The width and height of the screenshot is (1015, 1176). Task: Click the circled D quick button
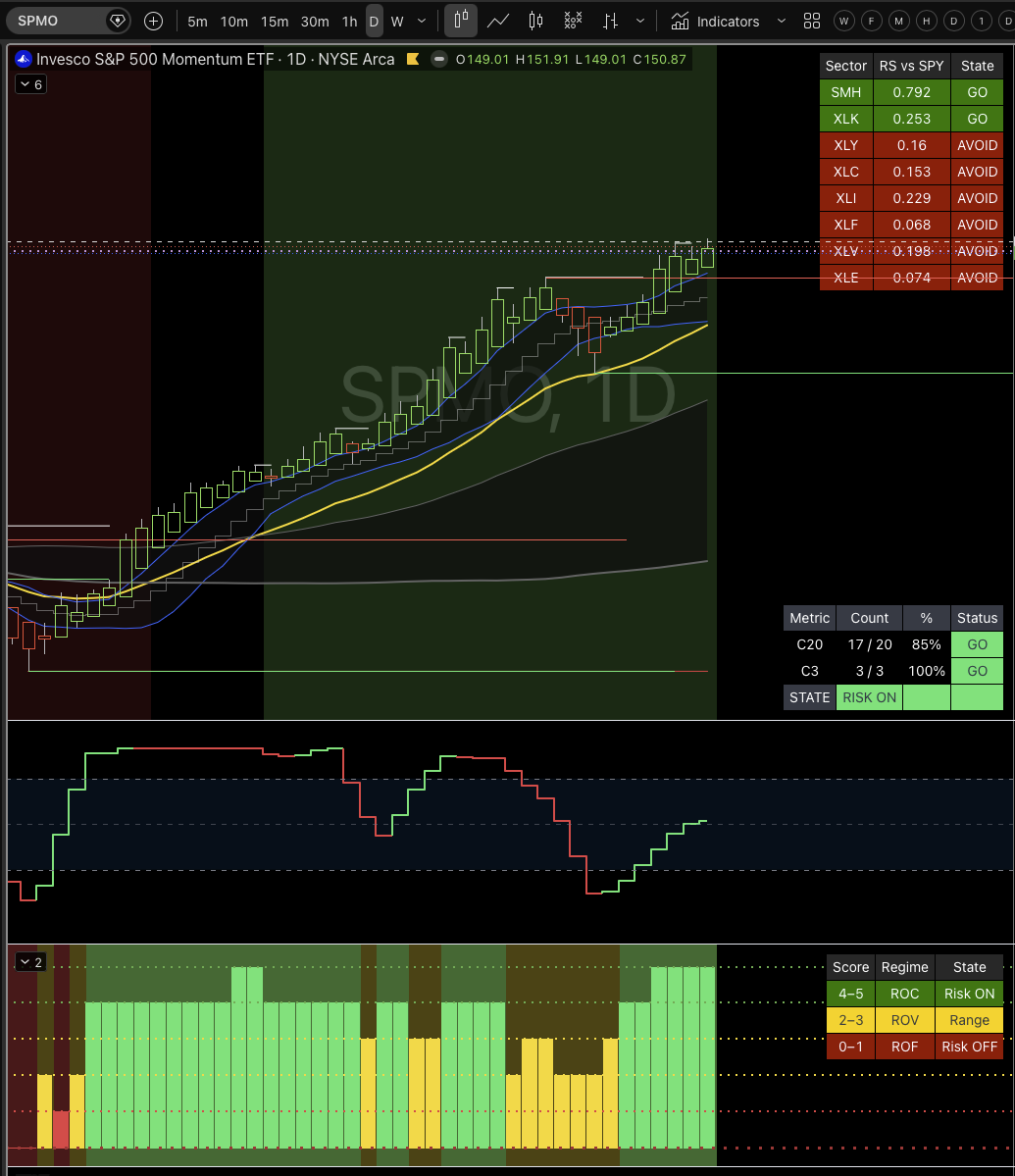pyautogui.click(x=953, y=21)
